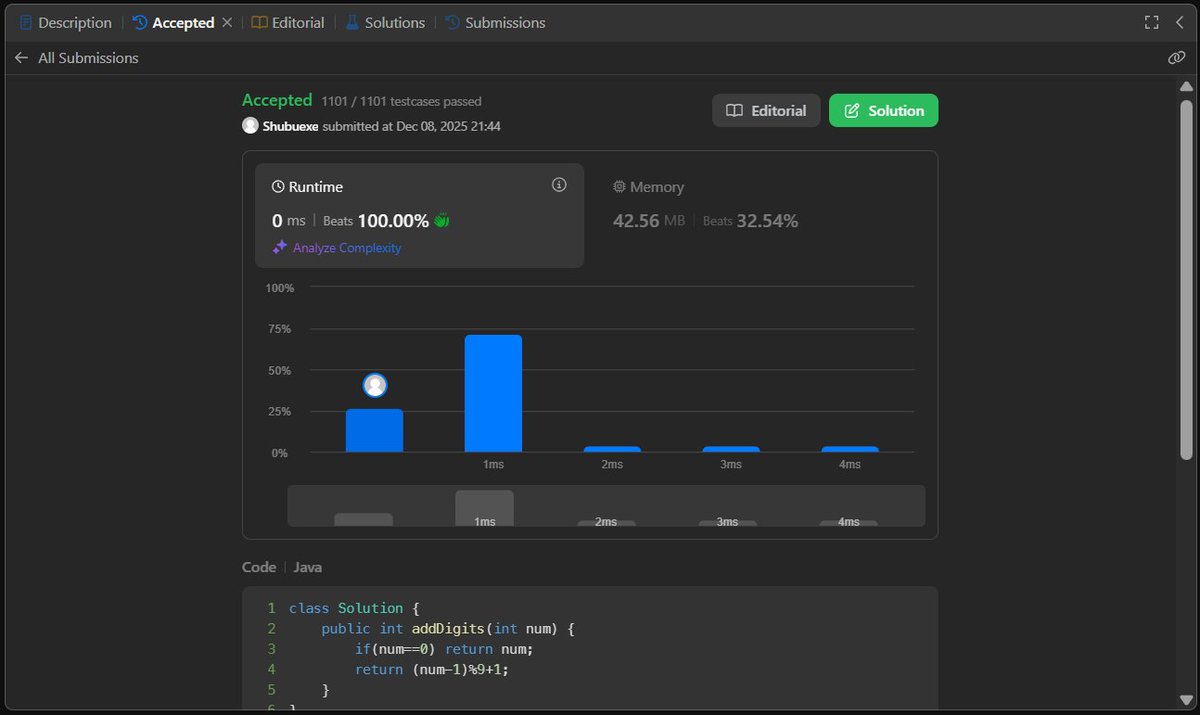Click the Editorial button
1200x715 pixels.
click(x=766, y=111)
